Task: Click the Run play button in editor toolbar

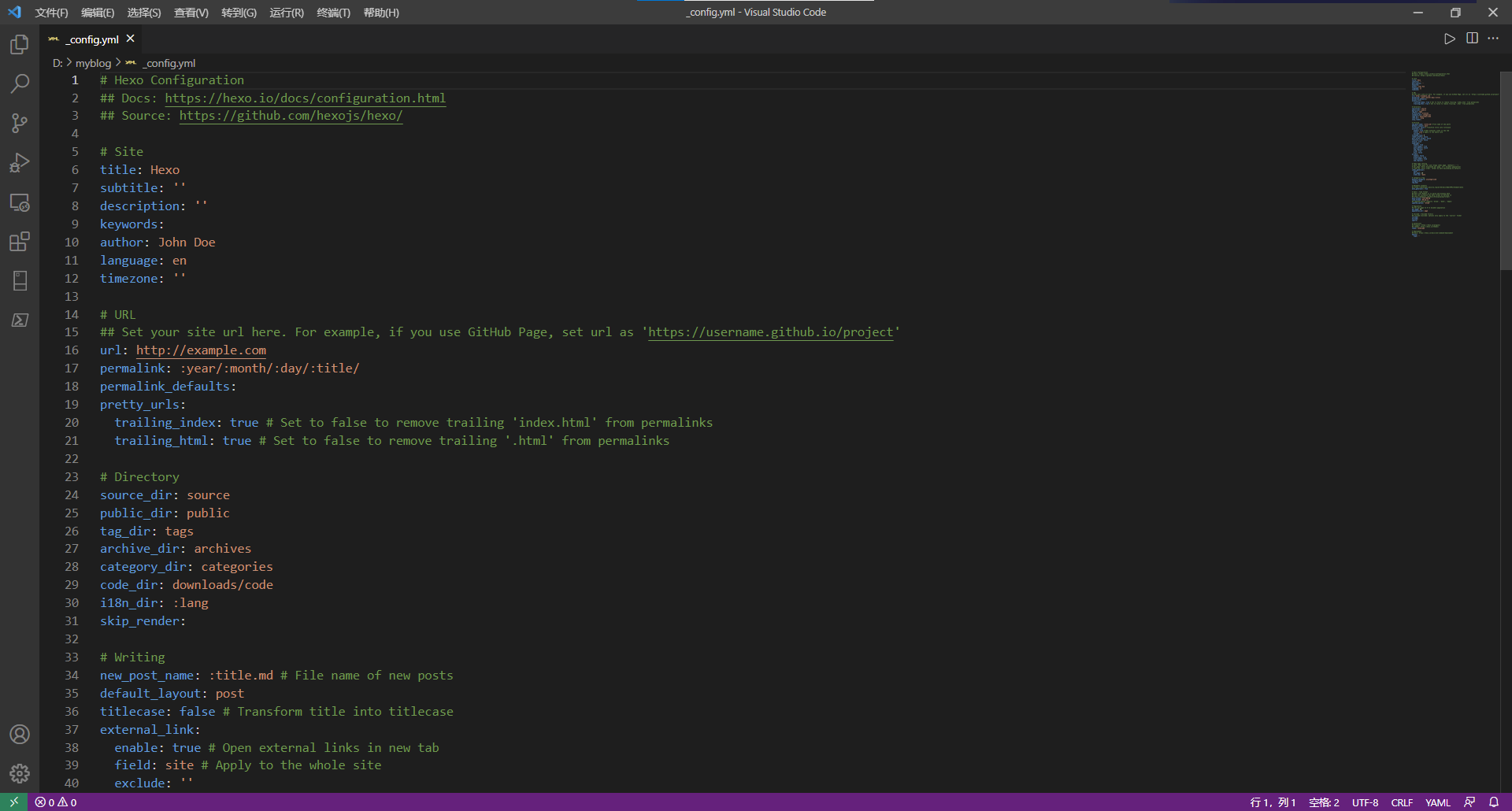Action: tap(1449, 39)
